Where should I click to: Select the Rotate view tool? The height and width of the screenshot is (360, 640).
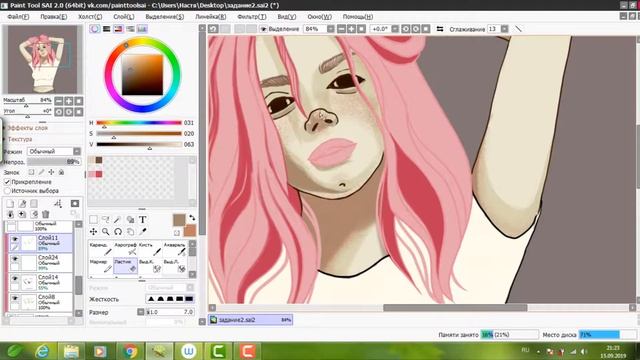click(118, 232)
